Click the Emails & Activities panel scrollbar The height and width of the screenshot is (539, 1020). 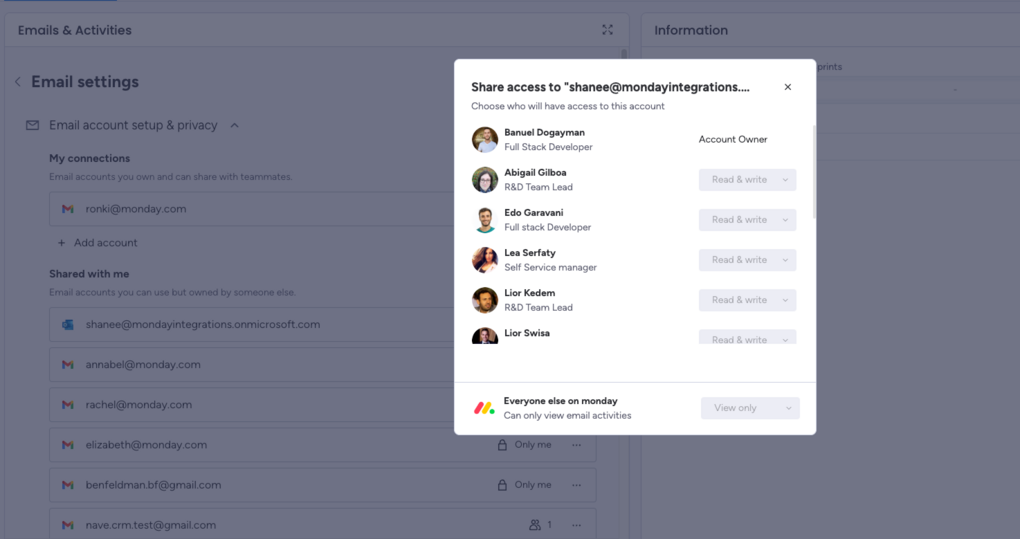(x=624, y=55)
